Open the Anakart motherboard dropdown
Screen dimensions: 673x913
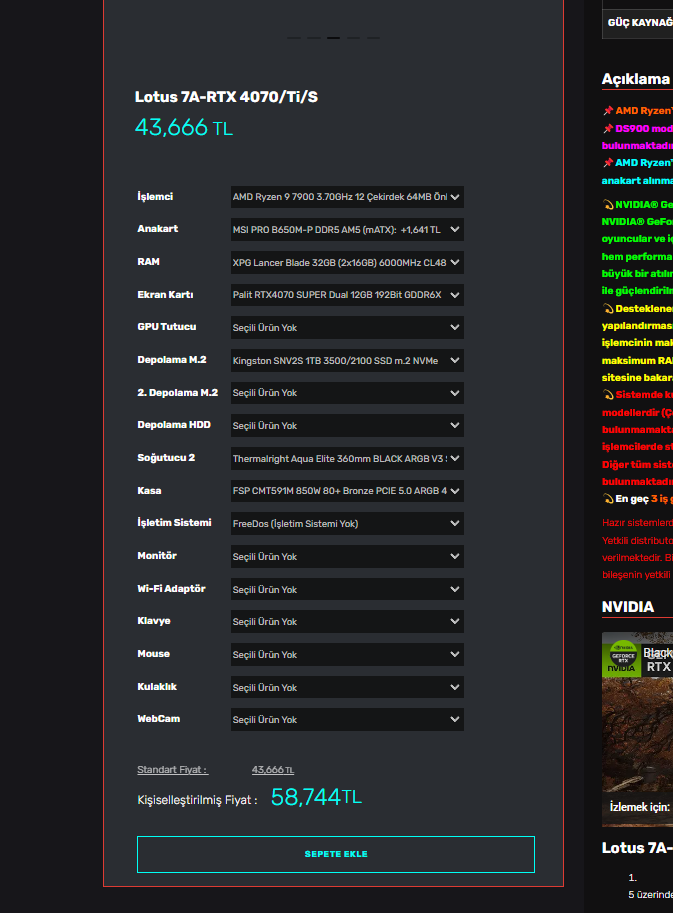(x=347, y=229)
